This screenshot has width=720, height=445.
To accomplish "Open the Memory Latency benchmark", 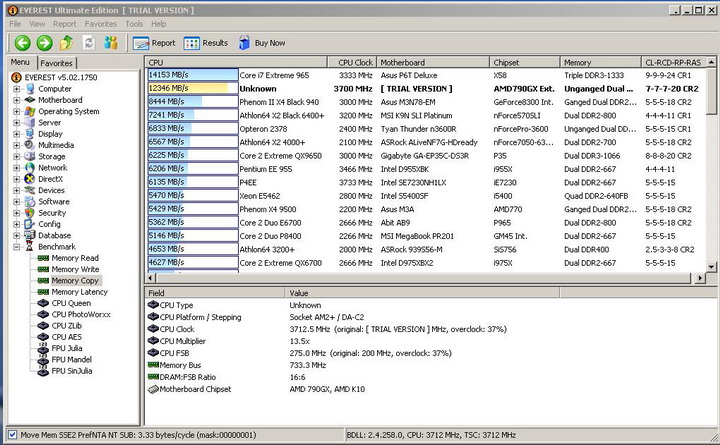I will pyautogui.click(x=79, y=292).
